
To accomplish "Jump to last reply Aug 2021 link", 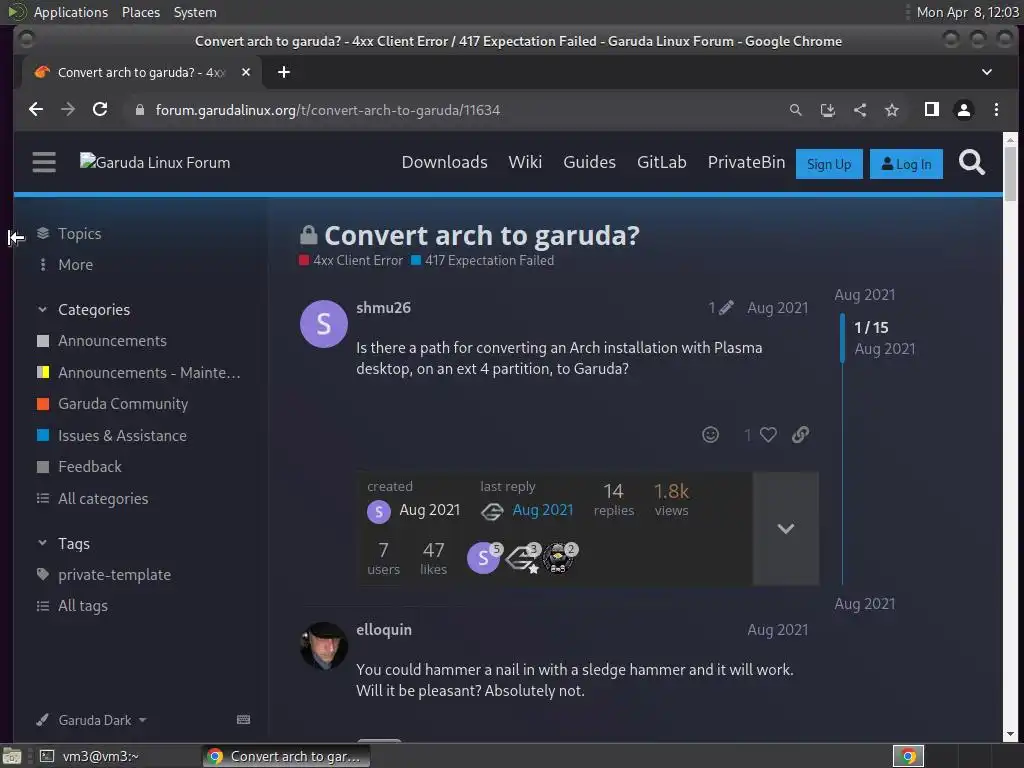I will coord(543,510).
